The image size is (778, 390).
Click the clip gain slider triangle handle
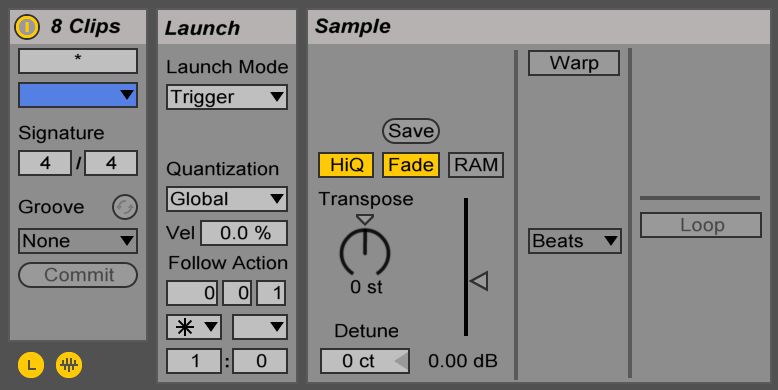click(x=479, y=281)
